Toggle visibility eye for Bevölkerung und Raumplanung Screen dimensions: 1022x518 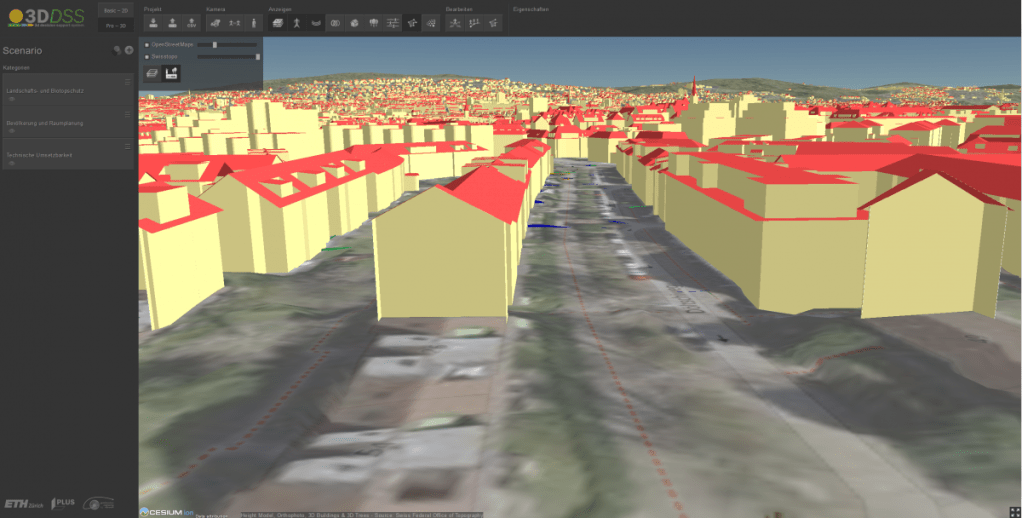point(10,131)
